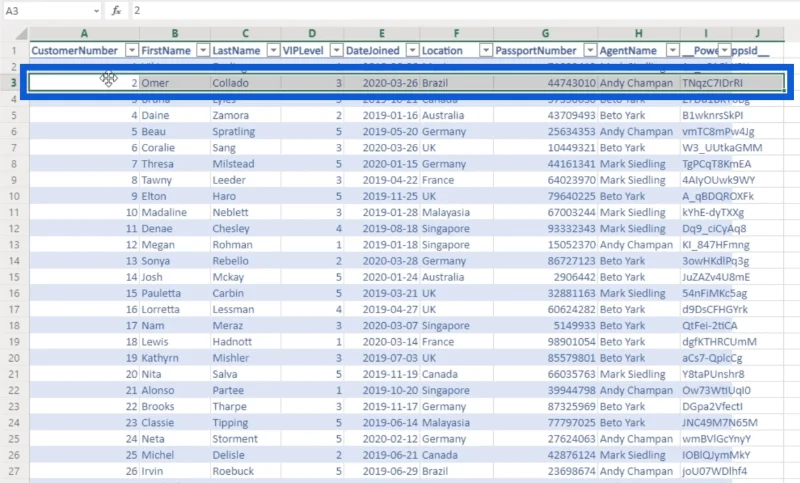Click the Insert Function fx icon
Image resolution: width=800 pixels, height=483 pixels.
pyautogui.click(x=116, y=11)
